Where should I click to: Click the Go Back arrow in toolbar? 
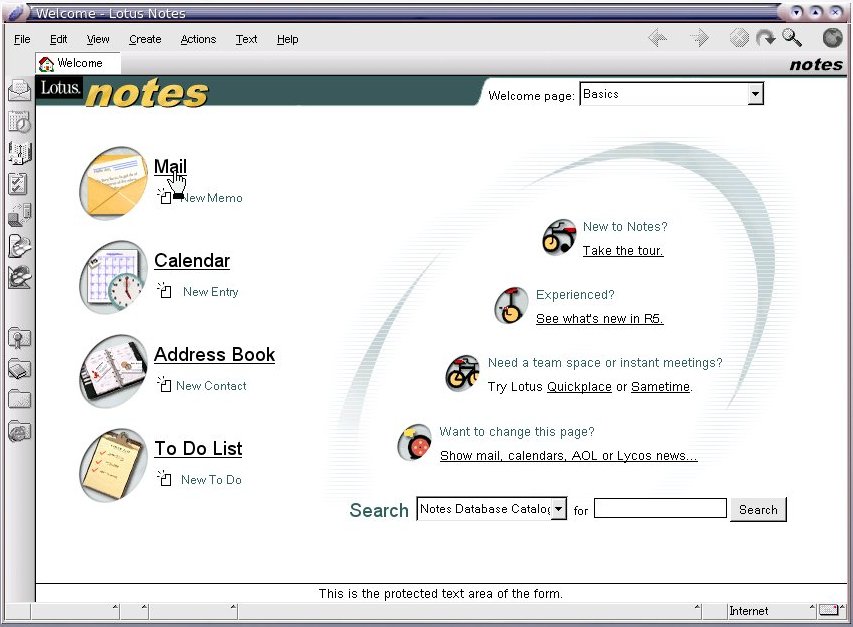pyautogui.click(x=658, y=38)
